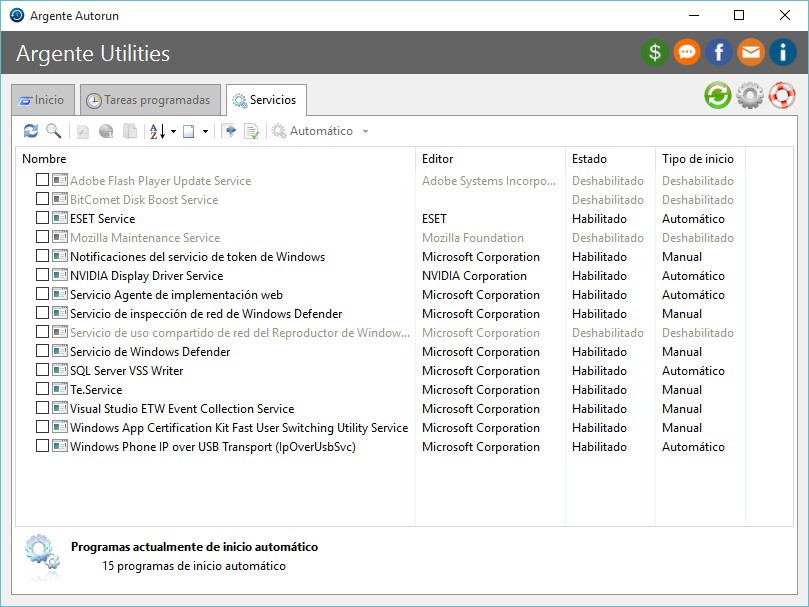809x607 pixels.
Task: Select the Te.Service row
Action: pyautogui.click(x=96, y=389)
